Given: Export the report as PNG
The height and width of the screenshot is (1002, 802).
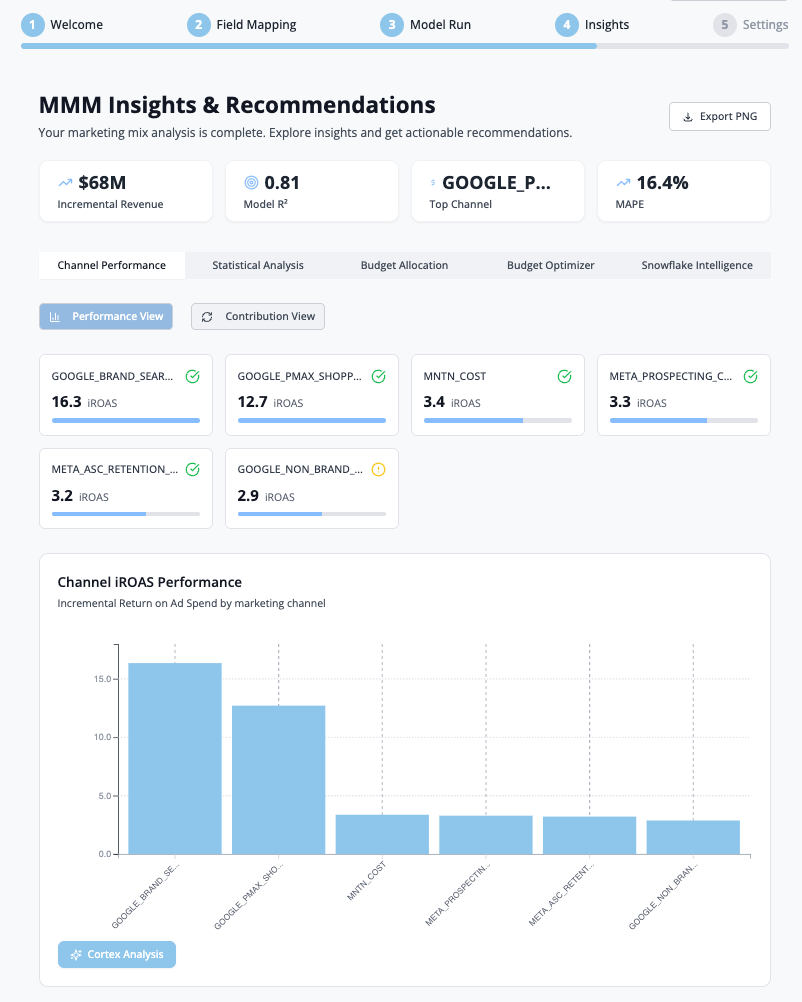Looking at the screenshot, I should coord(719,116).
